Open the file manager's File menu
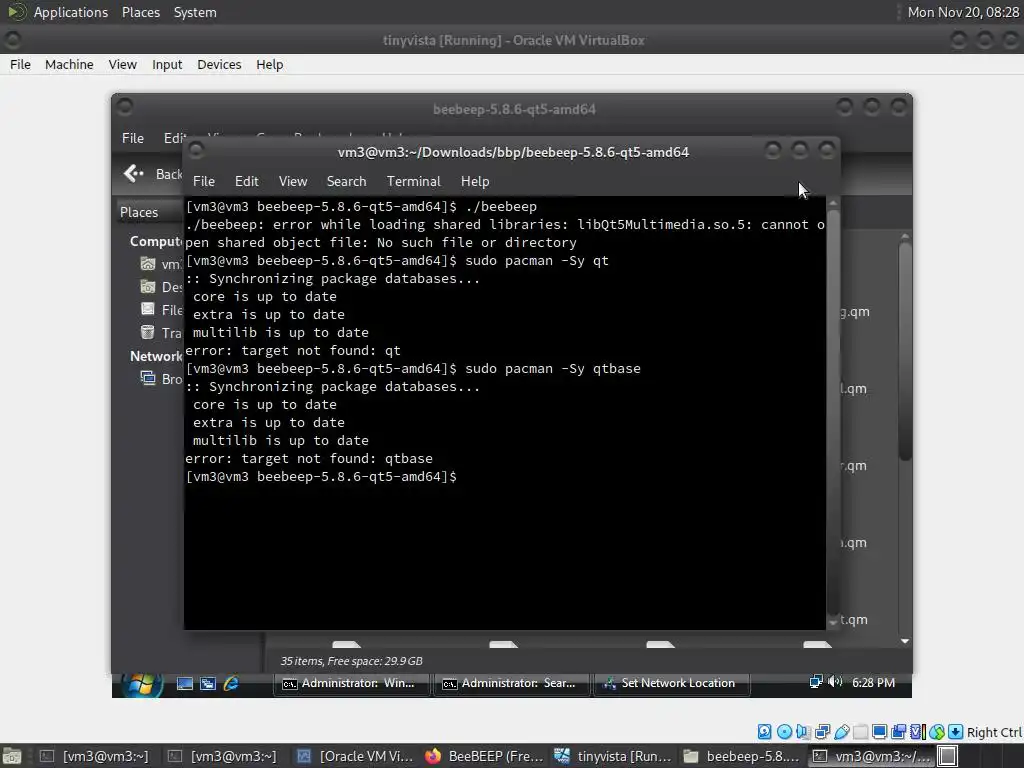The height and width of the screenshot is (768, 1024). pos(133,138)
